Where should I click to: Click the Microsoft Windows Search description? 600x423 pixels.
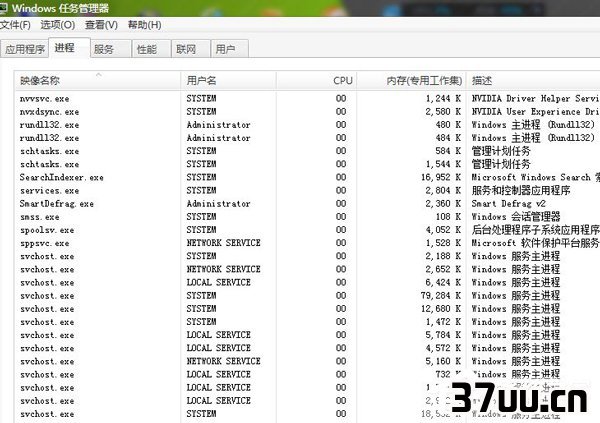(x=535, y=177)
